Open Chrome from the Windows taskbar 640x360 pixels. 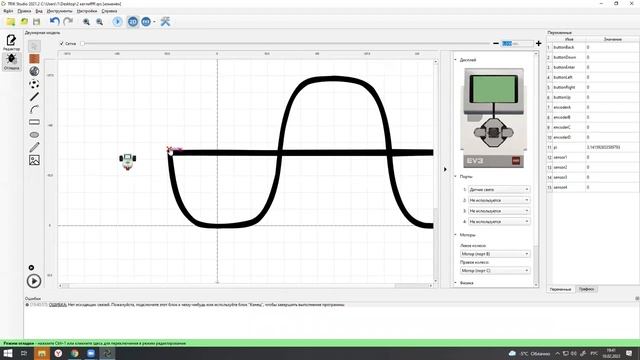pos(75,353)
